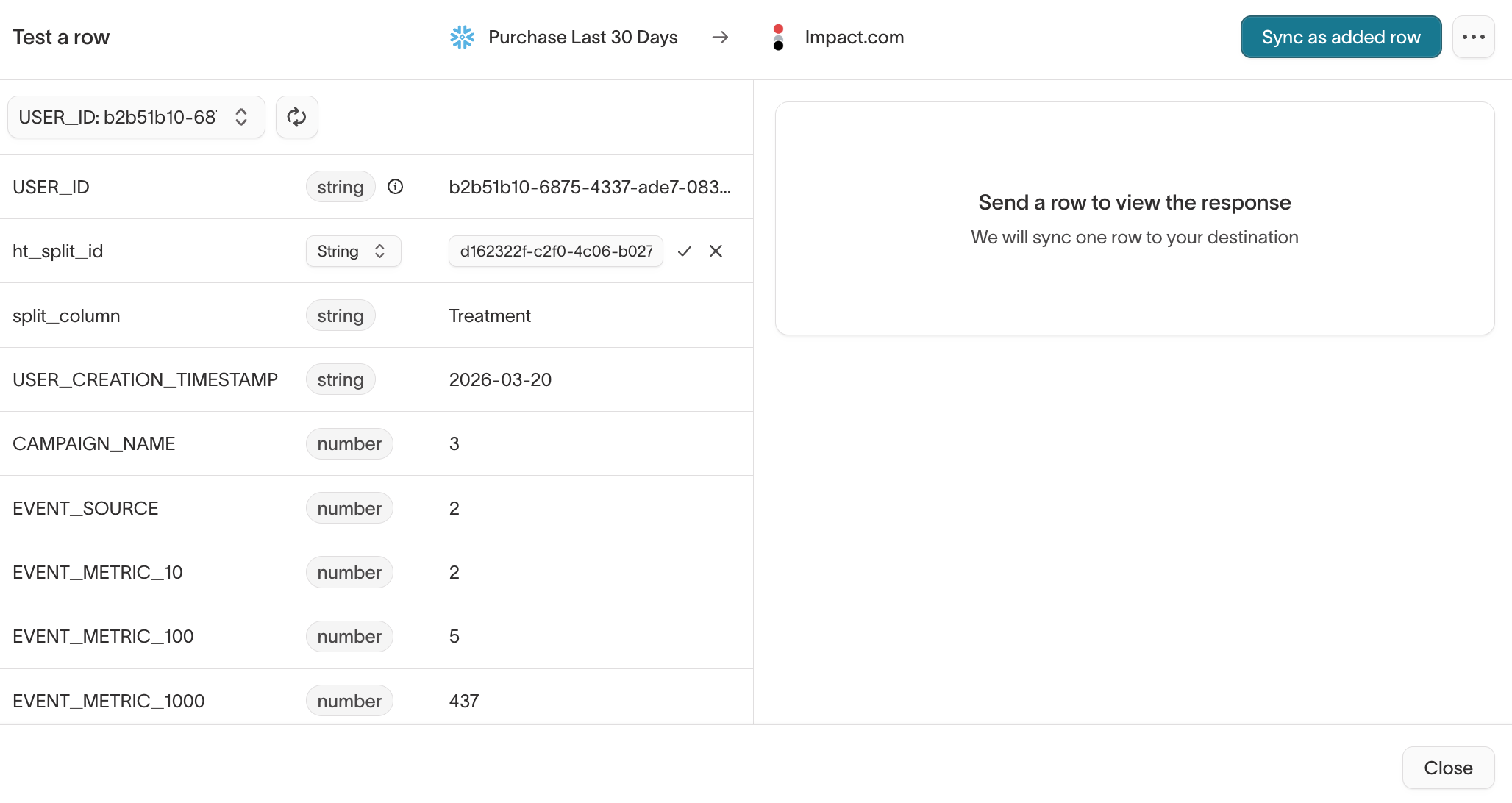Viewport: 1512px width, 803px height.
Task: Click the EVENT_METRIC_10 value 2
Action: click(454, 572)
